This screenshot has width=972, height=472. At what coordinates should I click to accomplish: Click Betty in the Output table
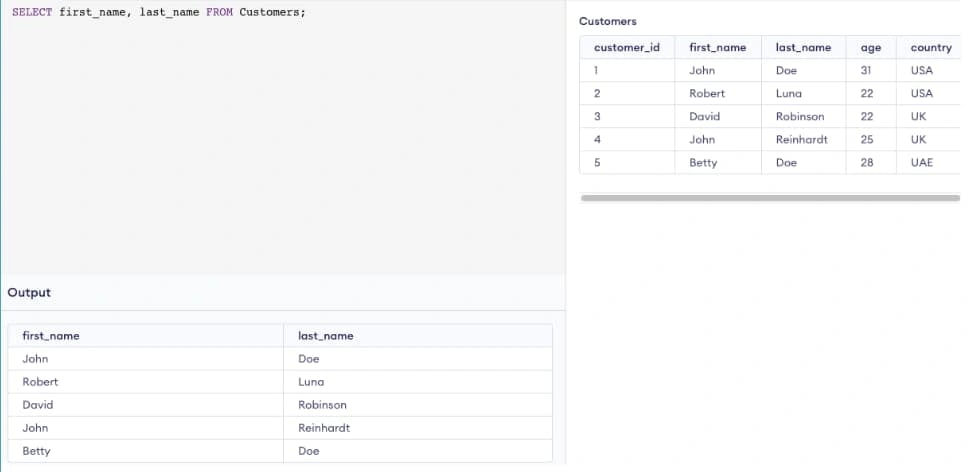36,451
